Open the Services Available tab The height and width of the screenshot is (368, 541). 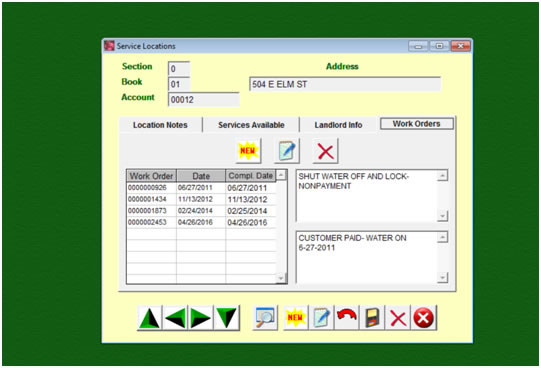(x=251, y=125)
